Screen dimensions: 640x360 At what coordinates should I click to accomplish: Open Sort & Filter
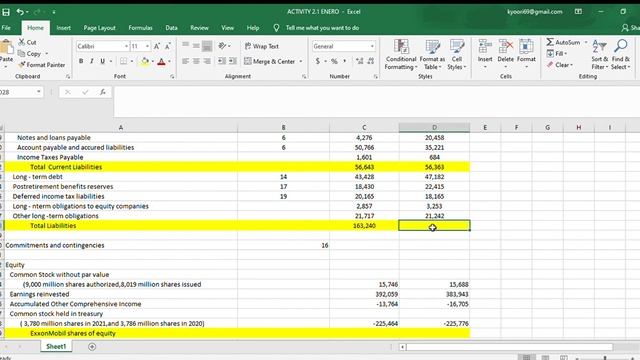tap(600, 55)
